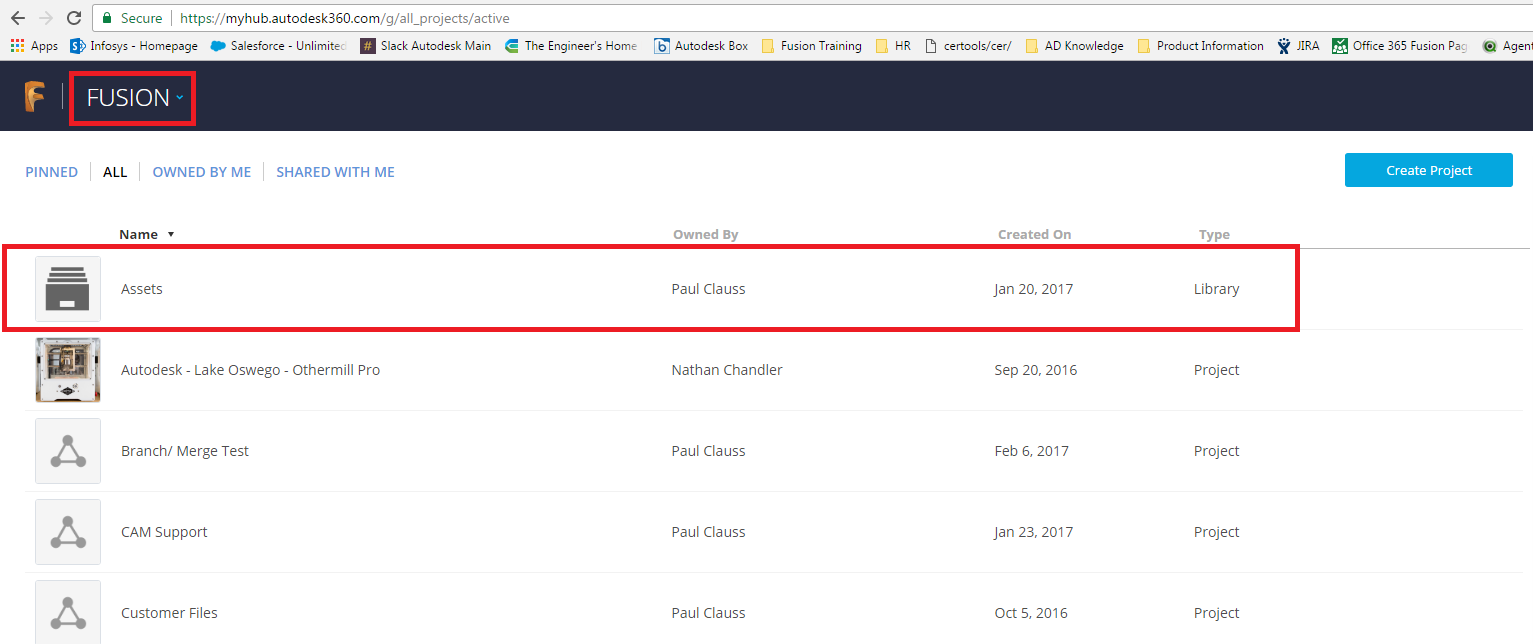Reload the page with the refresh icon

coord(73,18)
